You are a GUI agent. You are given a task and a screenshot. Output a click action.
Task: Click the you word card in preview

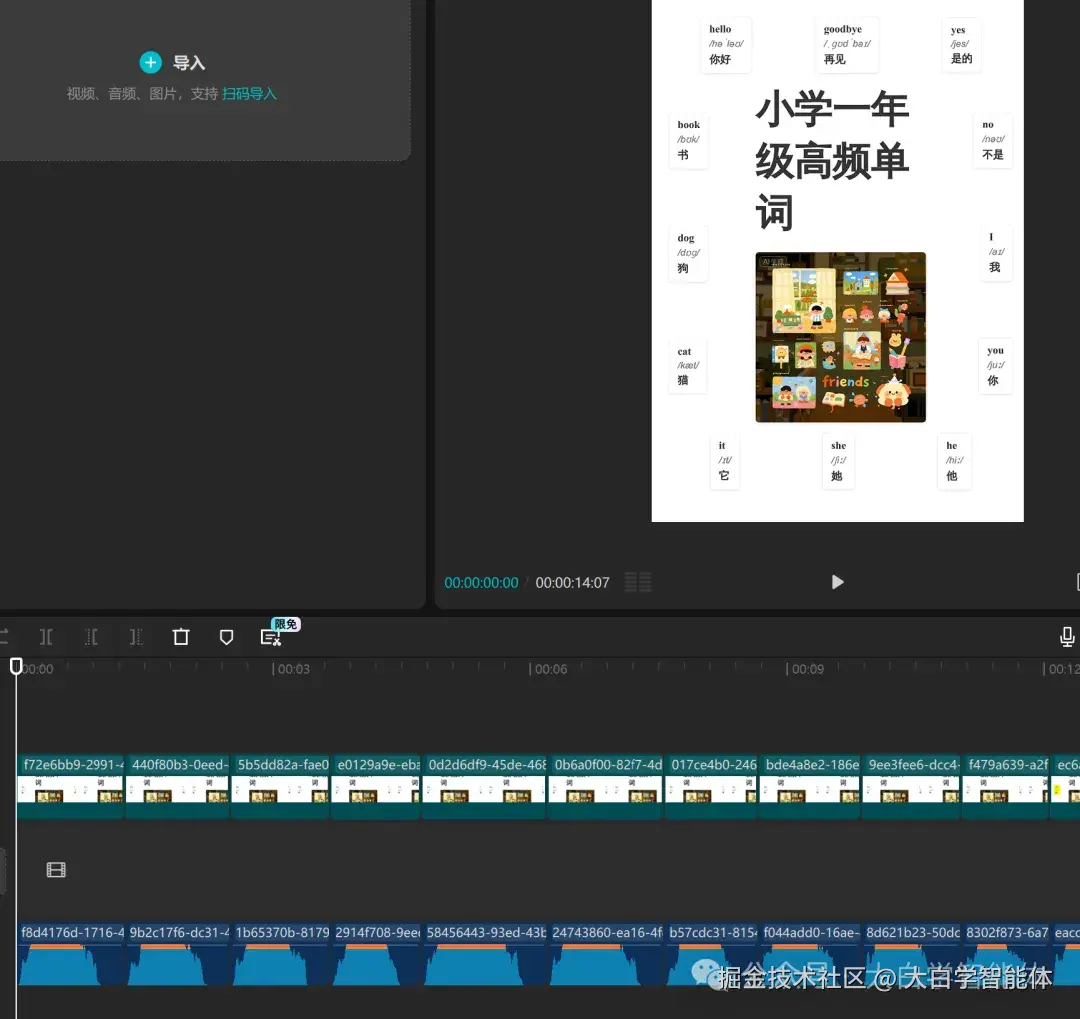point(995,366)
